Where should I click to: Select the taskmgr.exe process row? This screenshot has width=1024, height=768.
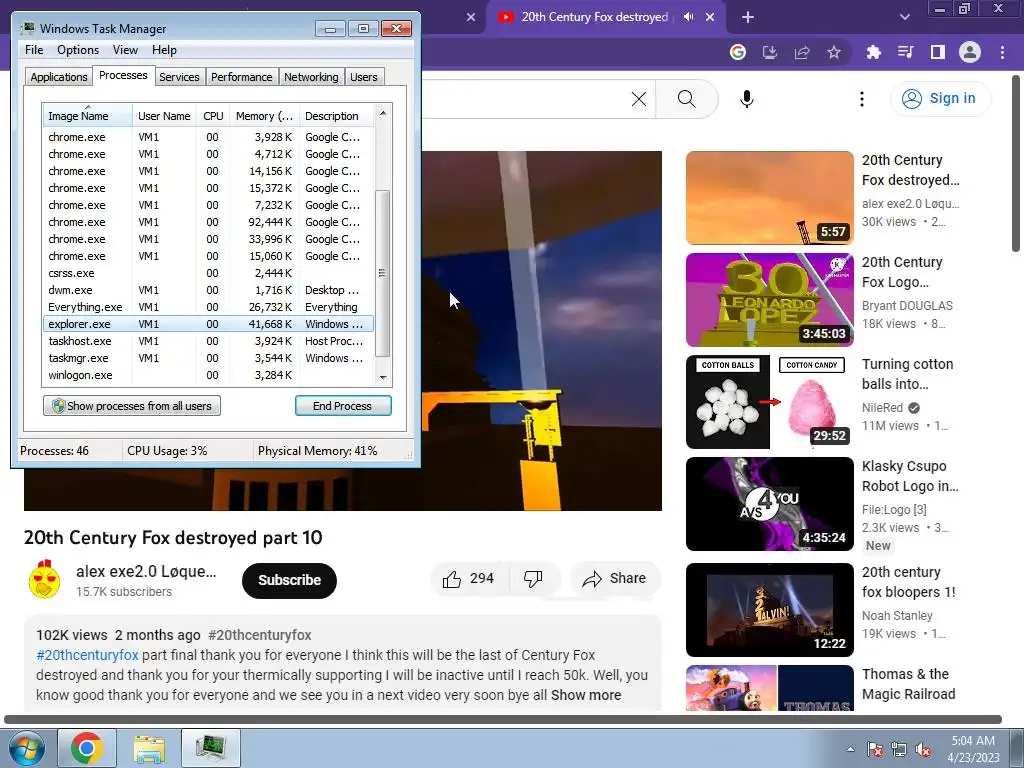pyautogui.click(x=208, y=358)
